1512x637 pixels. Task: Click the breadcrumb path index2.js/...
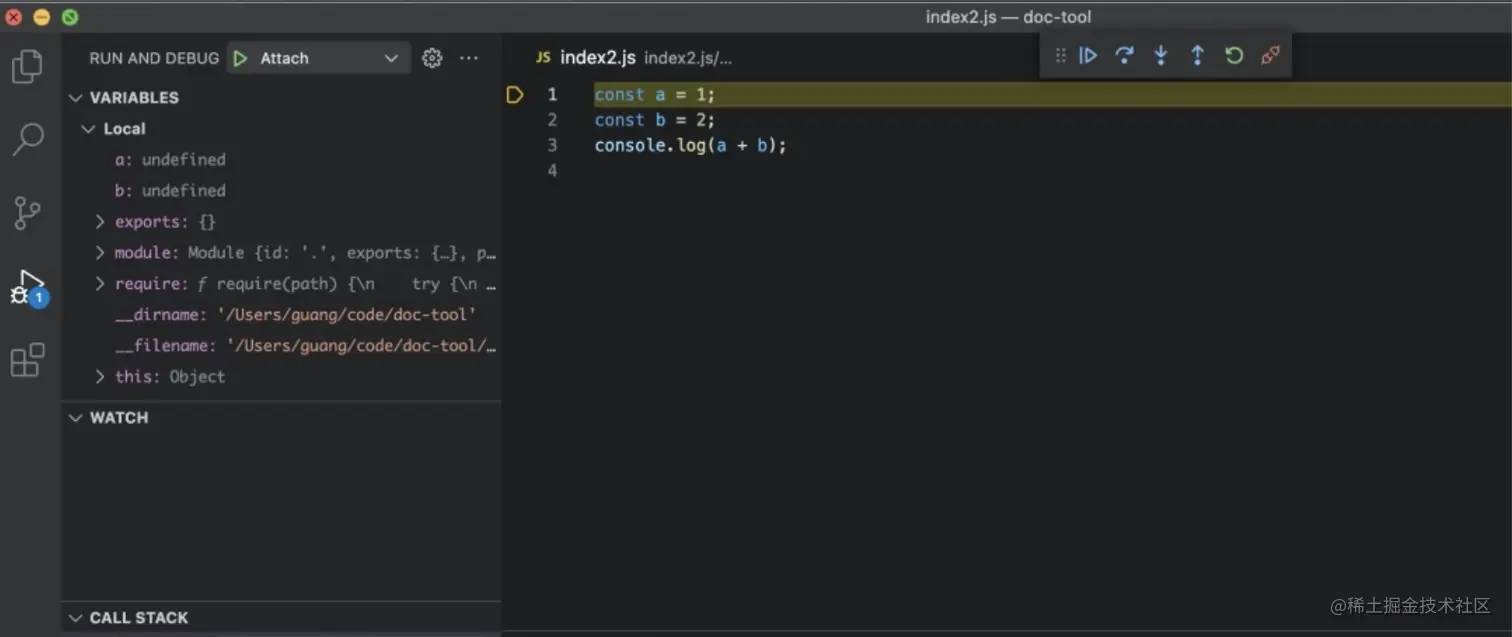pos(688,58)
